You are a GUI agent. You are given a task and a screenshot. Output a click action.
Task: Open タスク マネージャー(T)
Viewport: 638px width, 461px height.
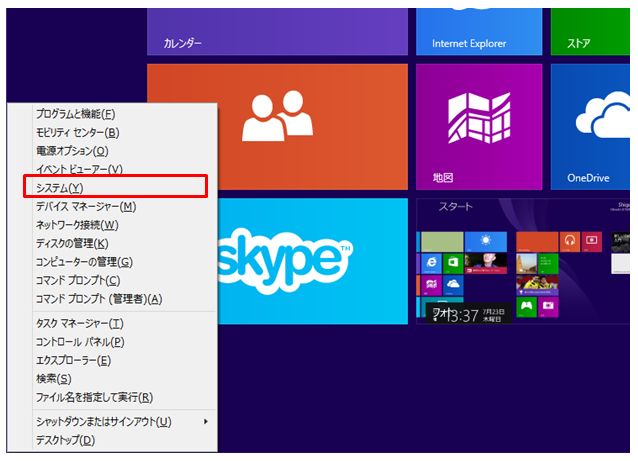click(79, 323)
